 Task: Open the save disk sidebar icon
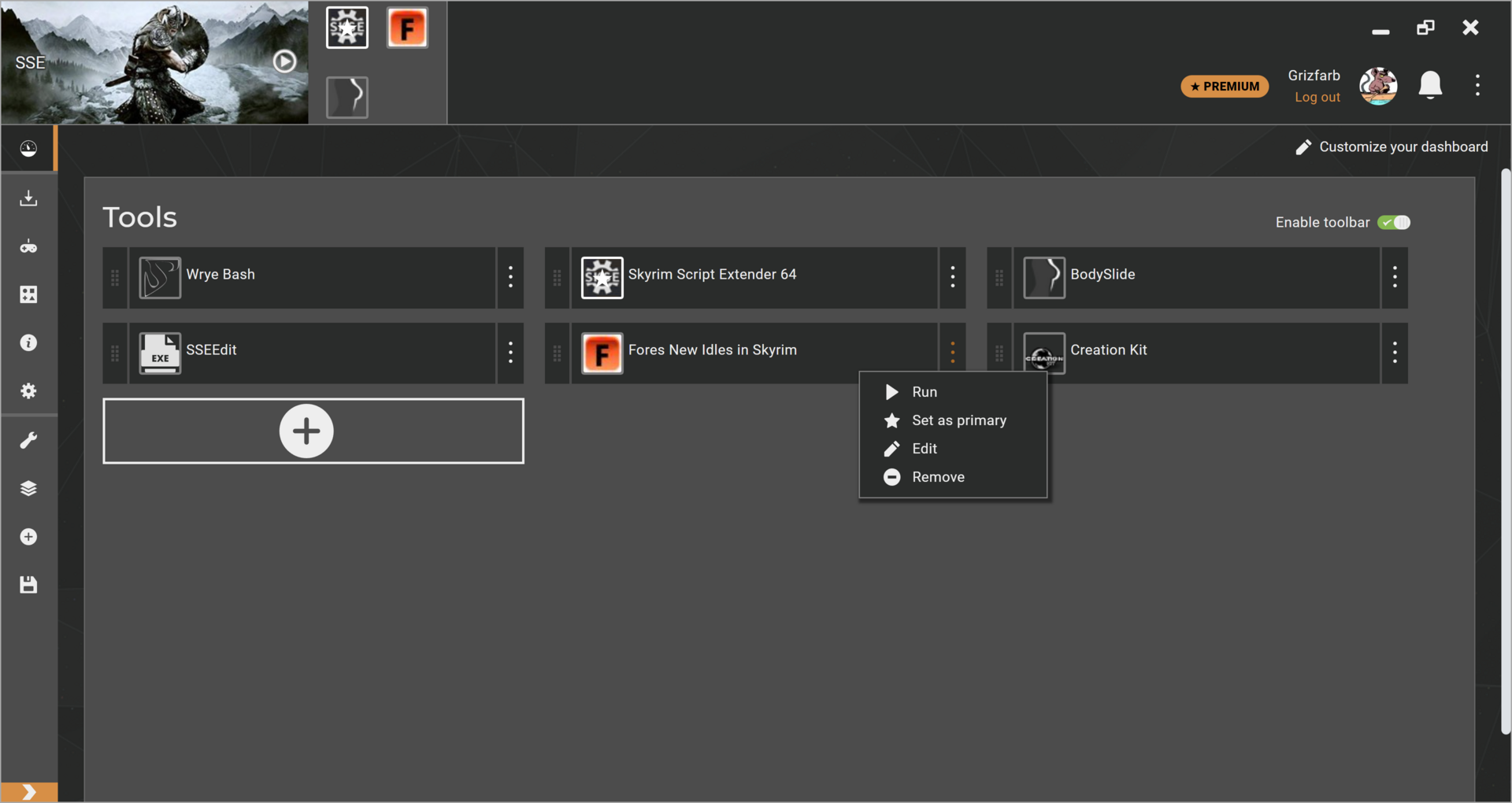point(28,585)
